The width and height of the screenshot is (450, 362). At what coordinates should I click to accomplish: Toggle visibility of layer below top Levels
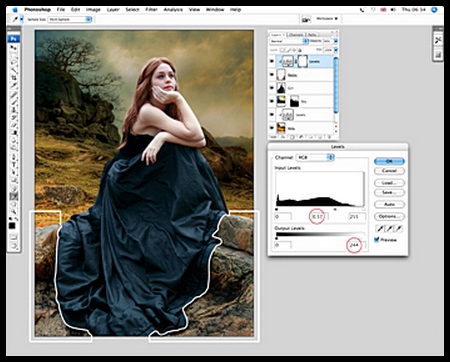pos(271,75)
